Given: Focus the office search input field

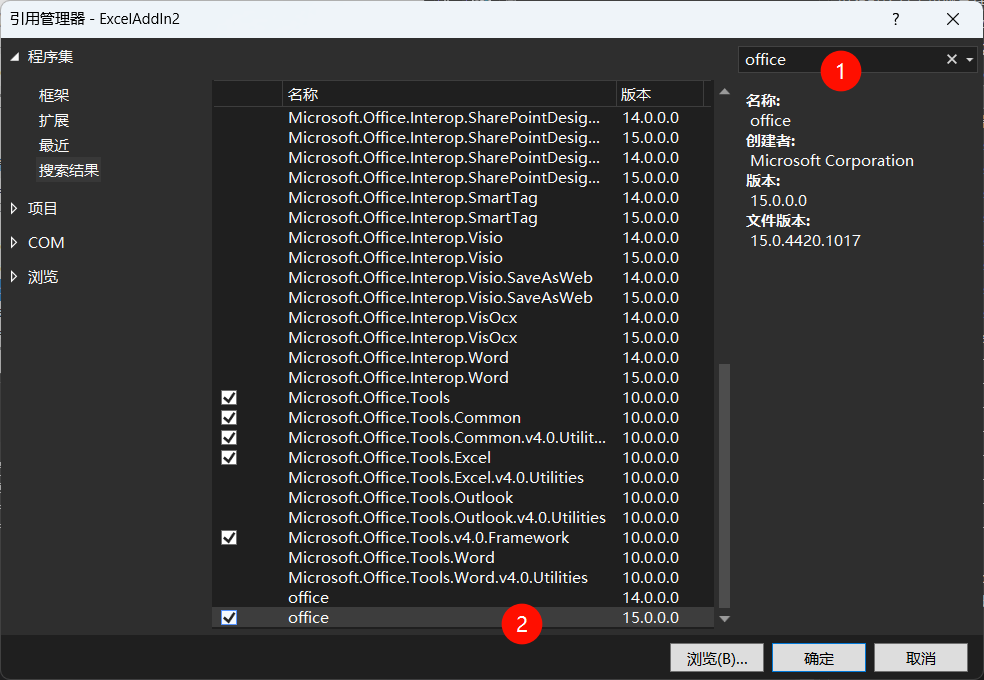Looking at the screenshot, I should pos(842,60).
